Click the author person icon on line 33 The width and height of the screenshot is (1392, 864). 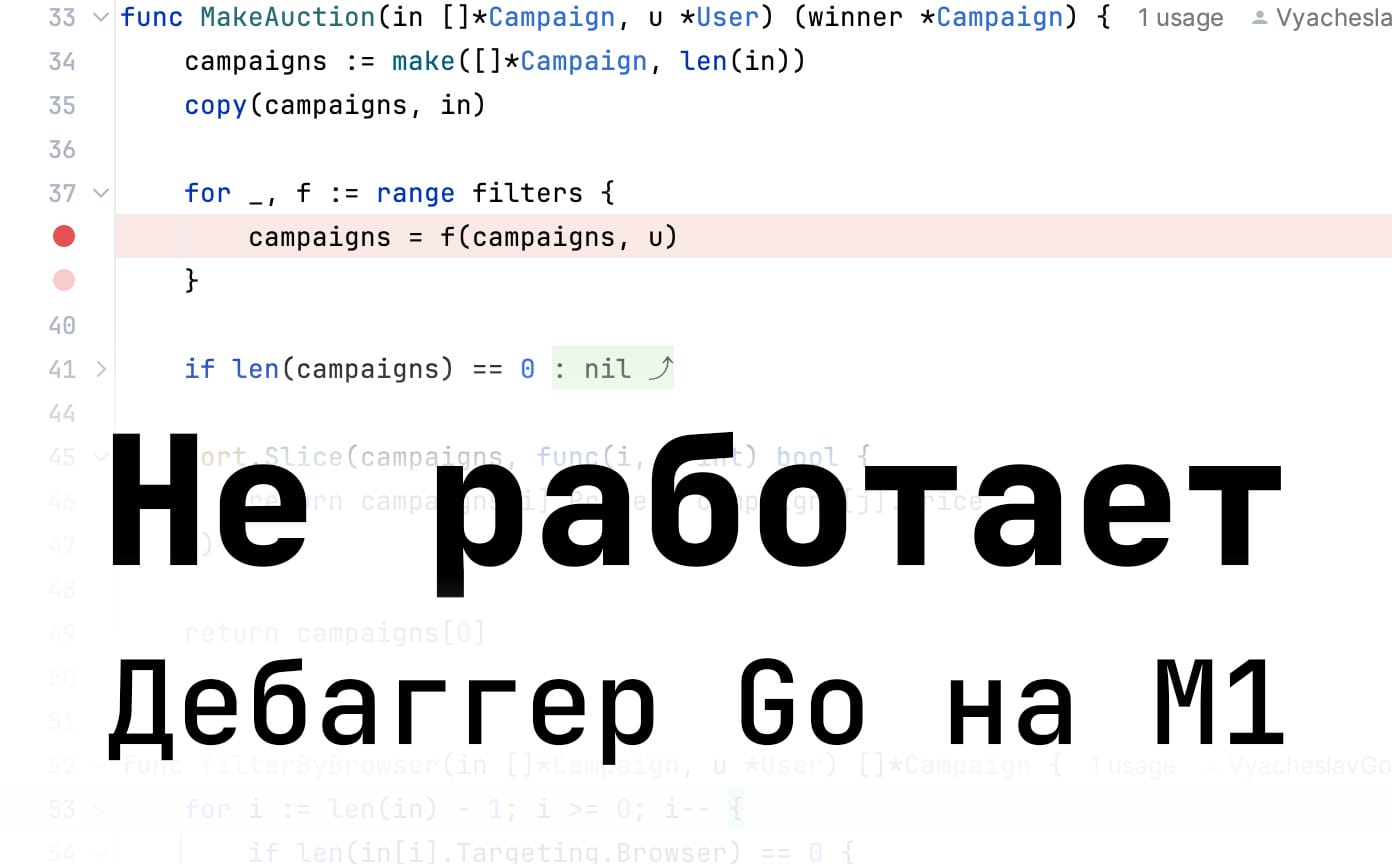[x=1260, y=18]
